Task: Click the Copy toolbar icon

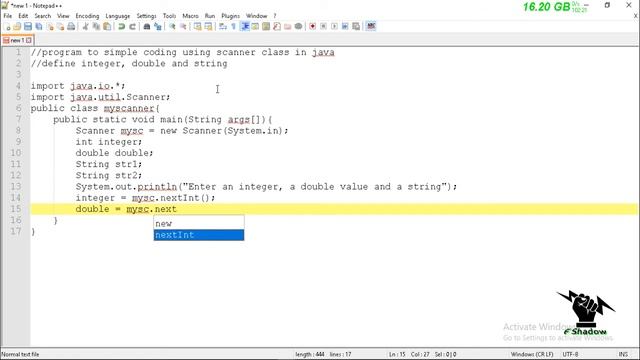Action: click(x=96, y=27)
